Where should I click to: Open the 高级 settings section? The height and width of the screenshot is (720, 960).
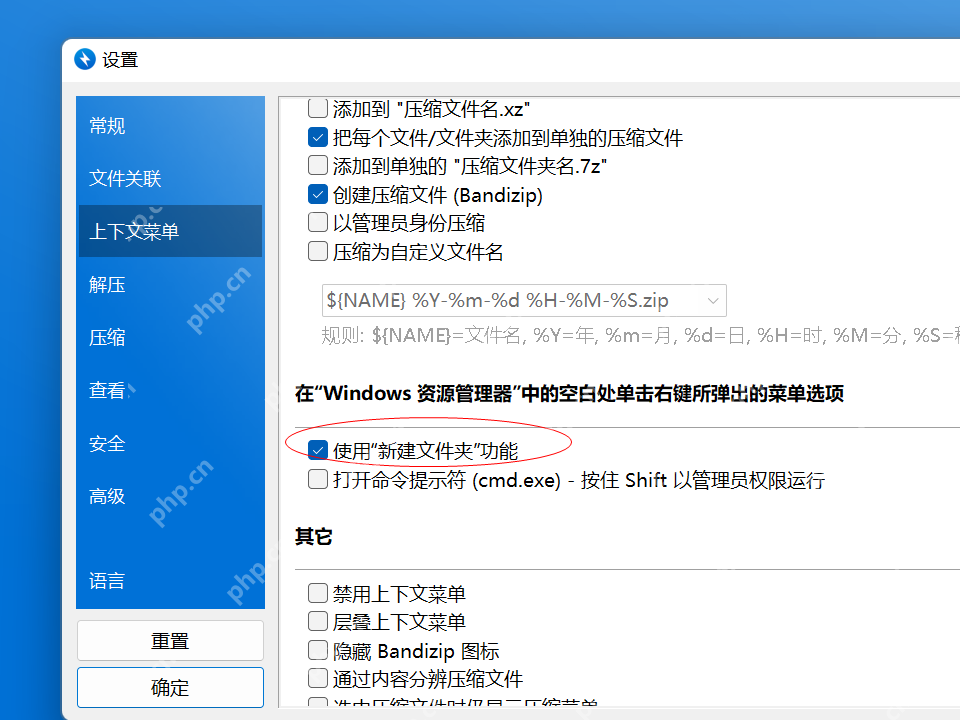[170, 496]
